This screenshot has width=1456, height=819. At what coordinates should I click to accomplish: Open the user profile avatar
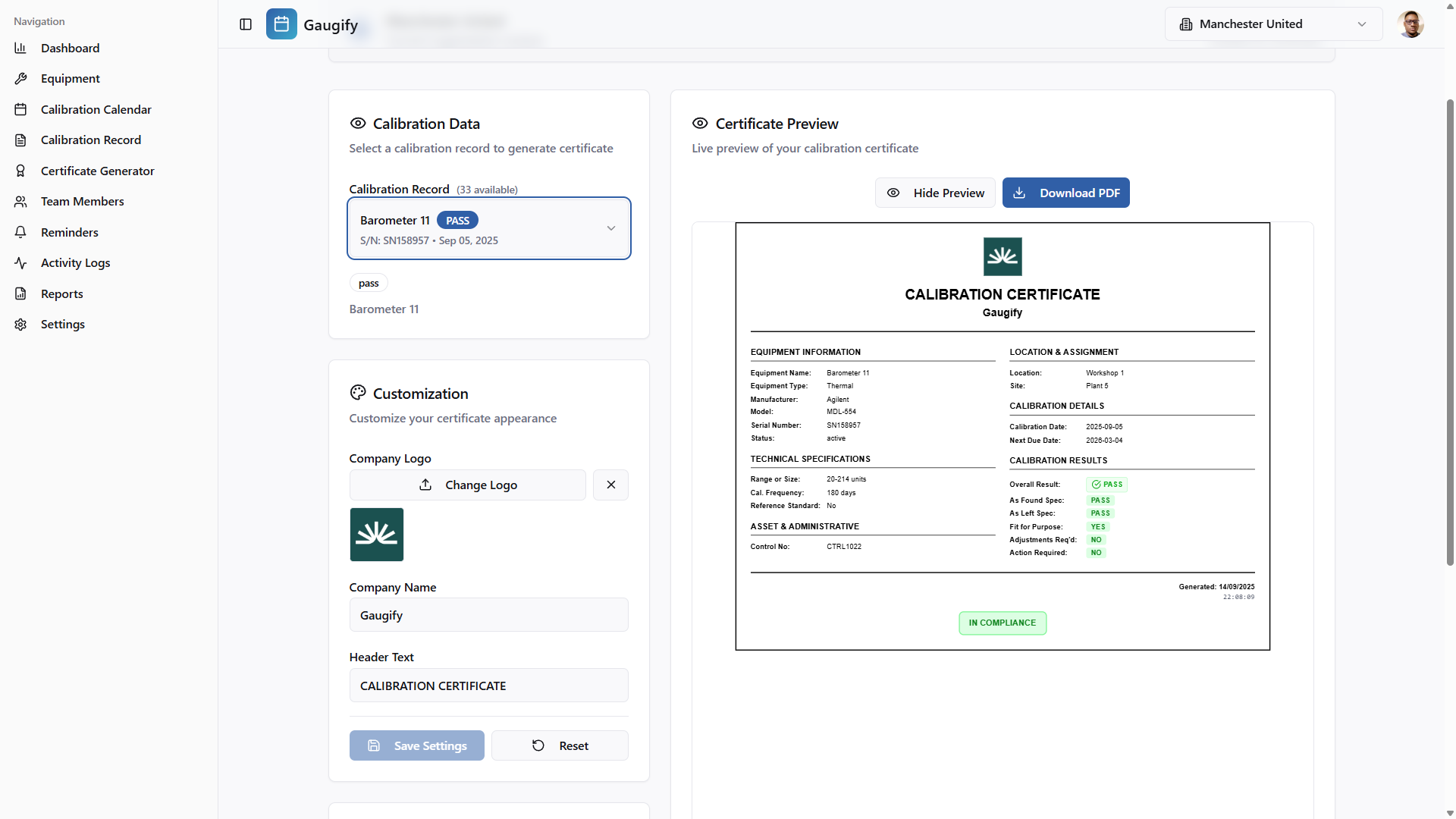[x=1410, y=24]
